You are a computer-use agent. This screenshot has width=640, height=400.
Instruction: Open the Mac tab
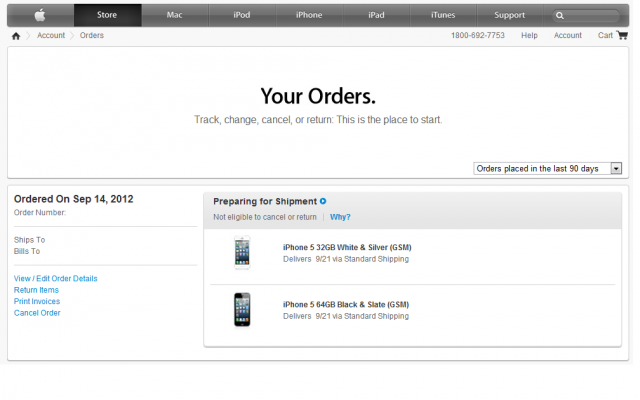click(175, 15)
